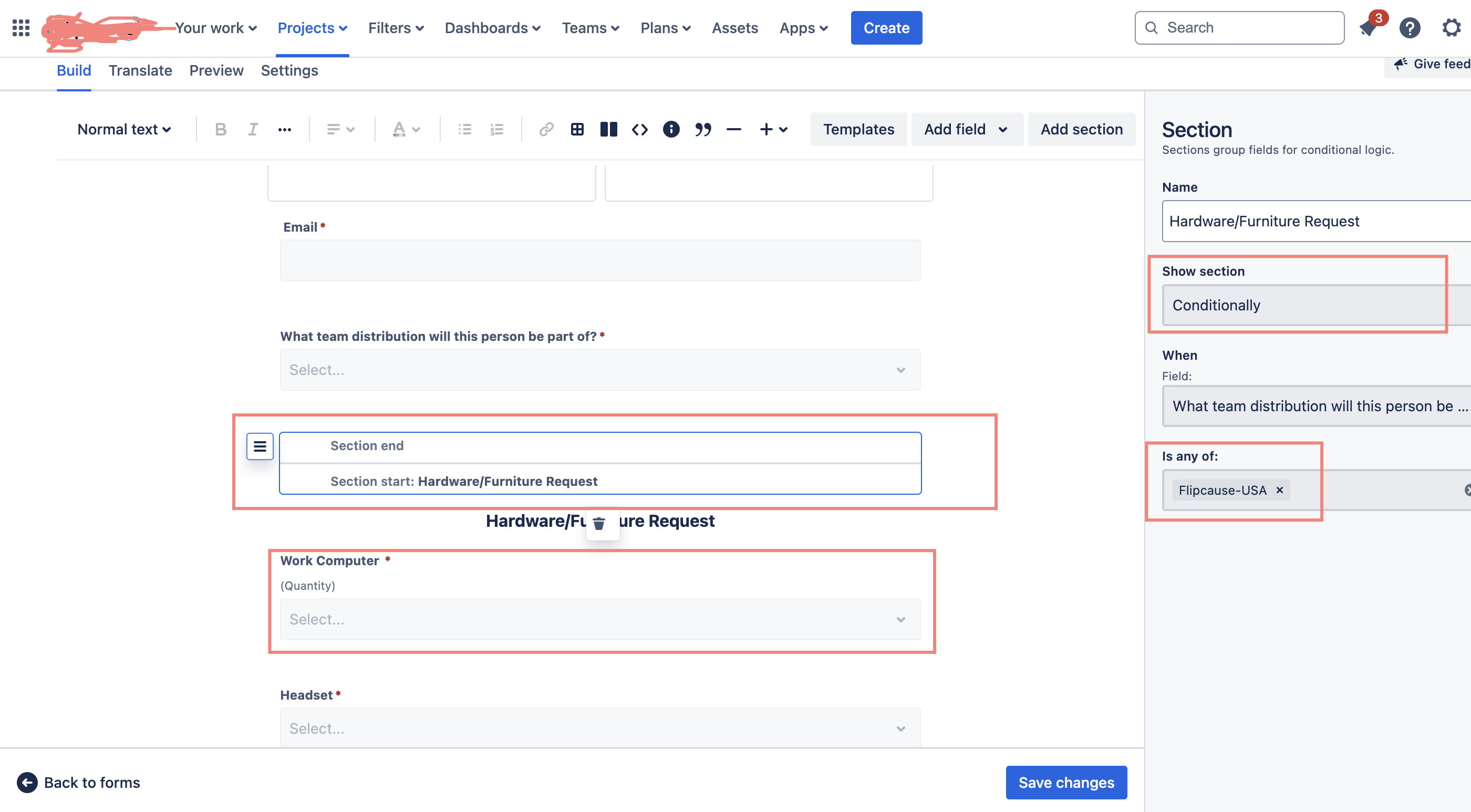Insert a code snippet block

[639, 130]
